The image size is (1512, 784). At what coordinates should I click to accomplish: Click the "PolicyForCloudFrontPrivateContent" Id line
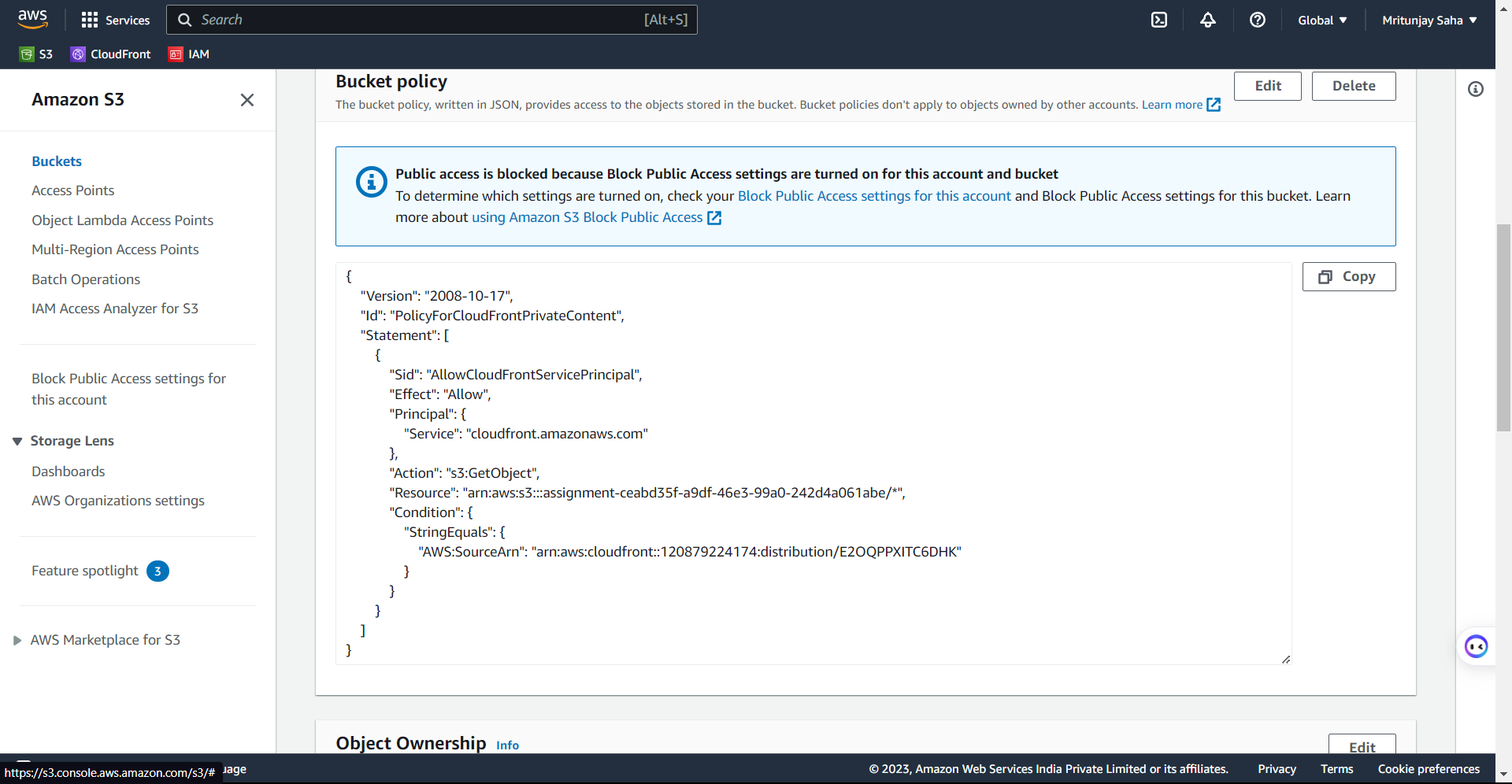[x=492, y=316]
